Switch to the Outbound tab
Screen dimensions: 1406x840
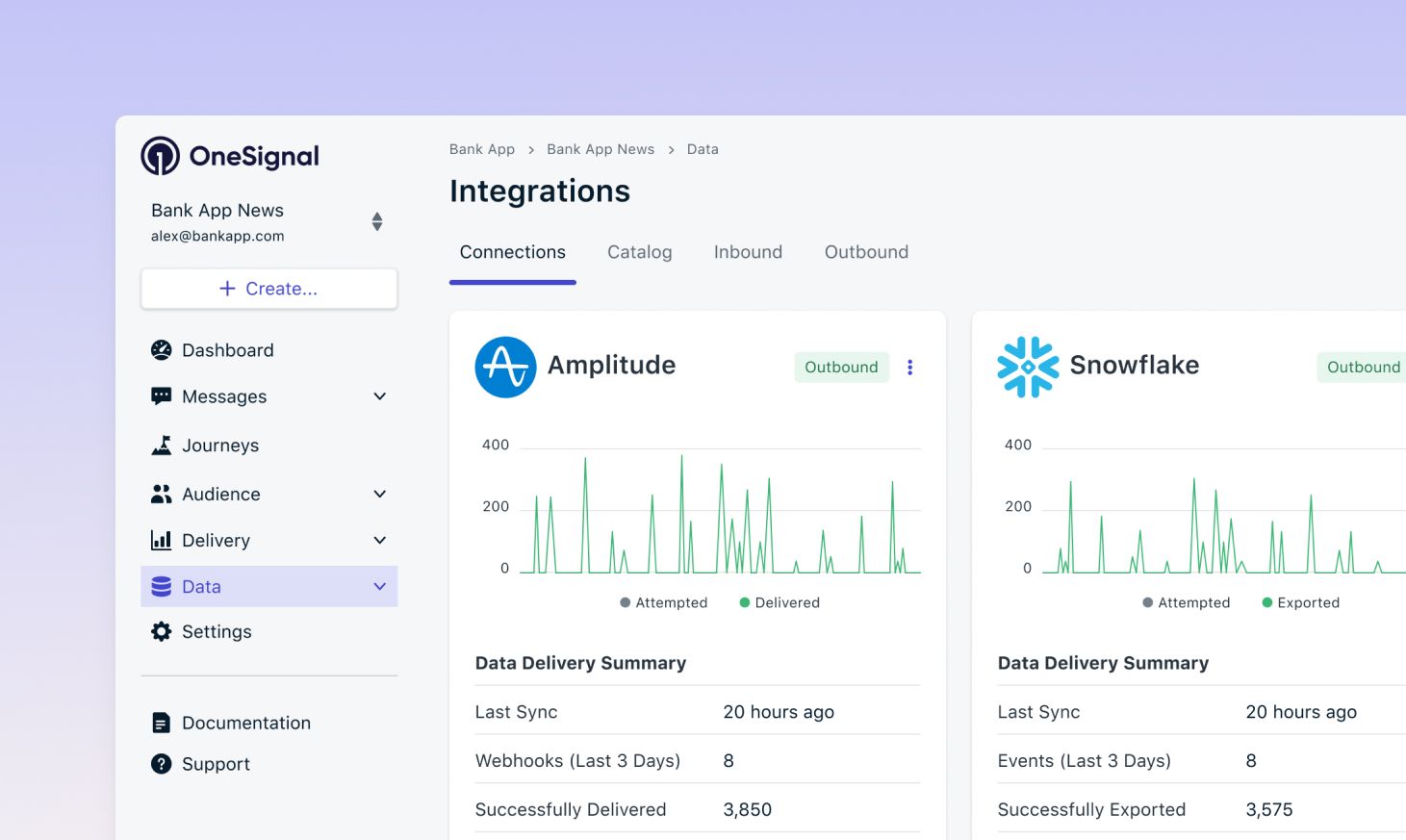point(866,252)
